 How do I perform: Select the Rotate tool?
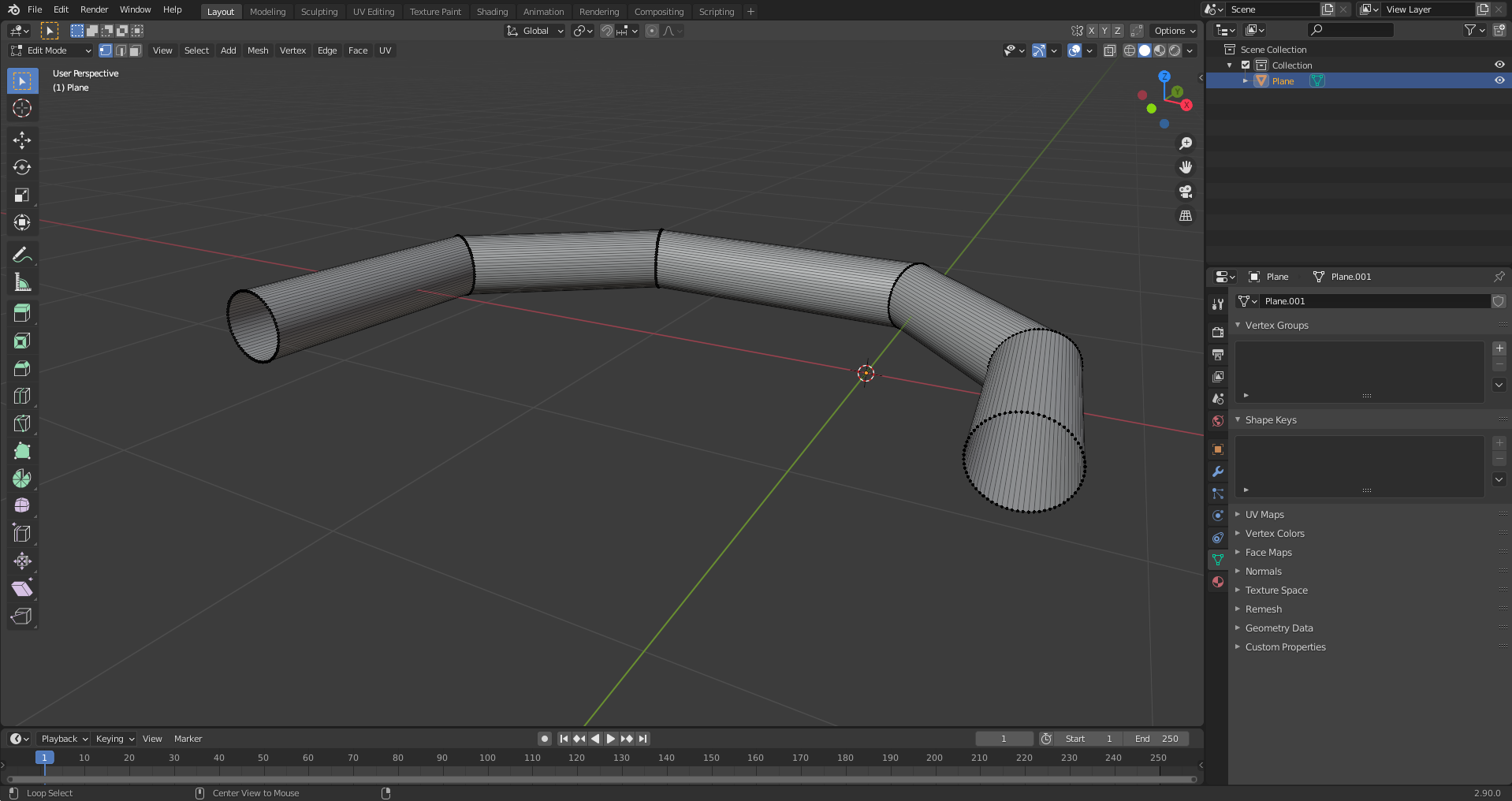tap(22, 168)
